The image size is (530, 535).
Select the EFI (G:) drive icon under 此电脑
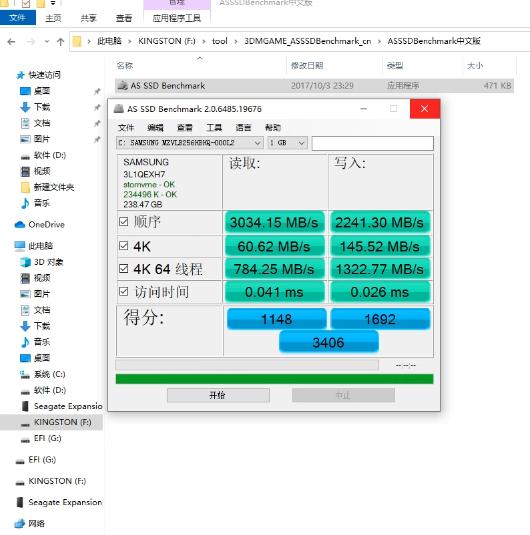(x=26, y=439)
